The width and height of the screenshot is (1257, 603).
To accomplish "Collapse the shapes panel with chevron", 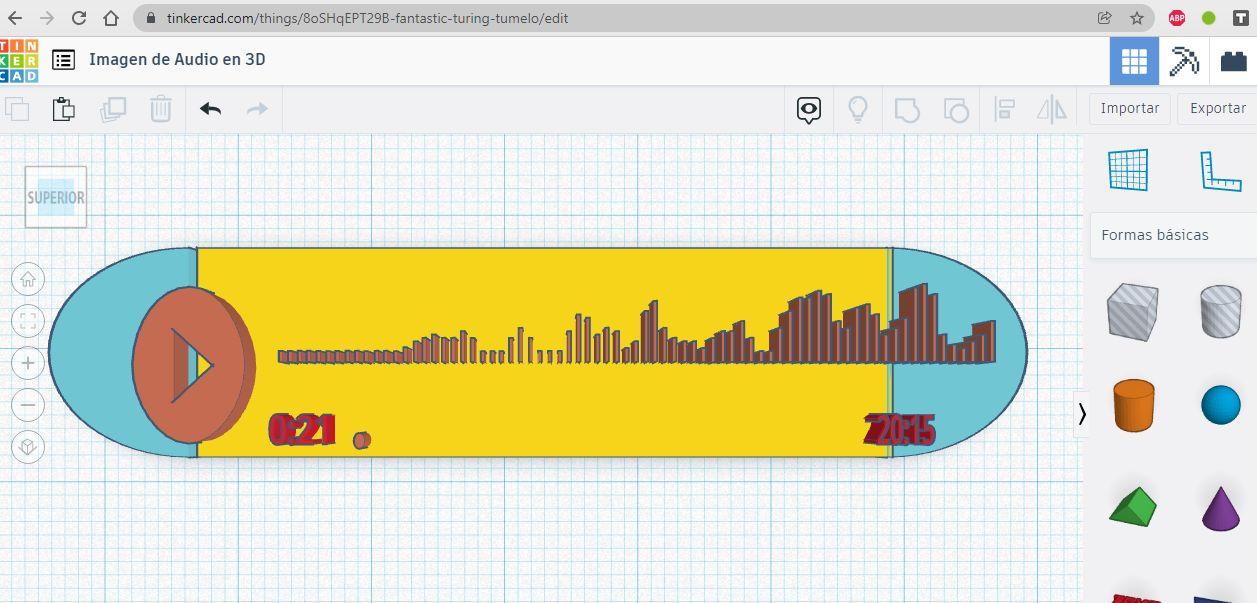I will tap(1081, 413).
